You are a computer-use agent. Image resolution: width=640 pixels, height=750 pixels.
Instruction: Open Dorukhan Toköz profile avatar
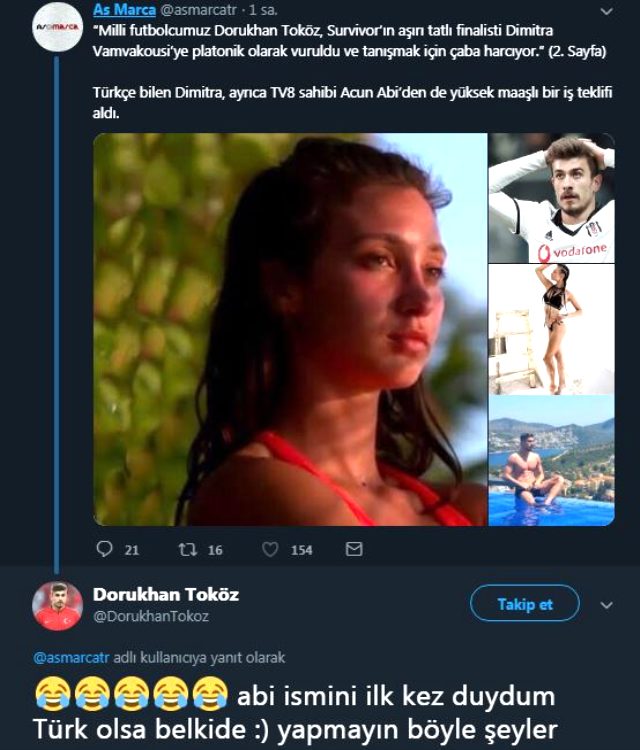(x=57, y=605)
